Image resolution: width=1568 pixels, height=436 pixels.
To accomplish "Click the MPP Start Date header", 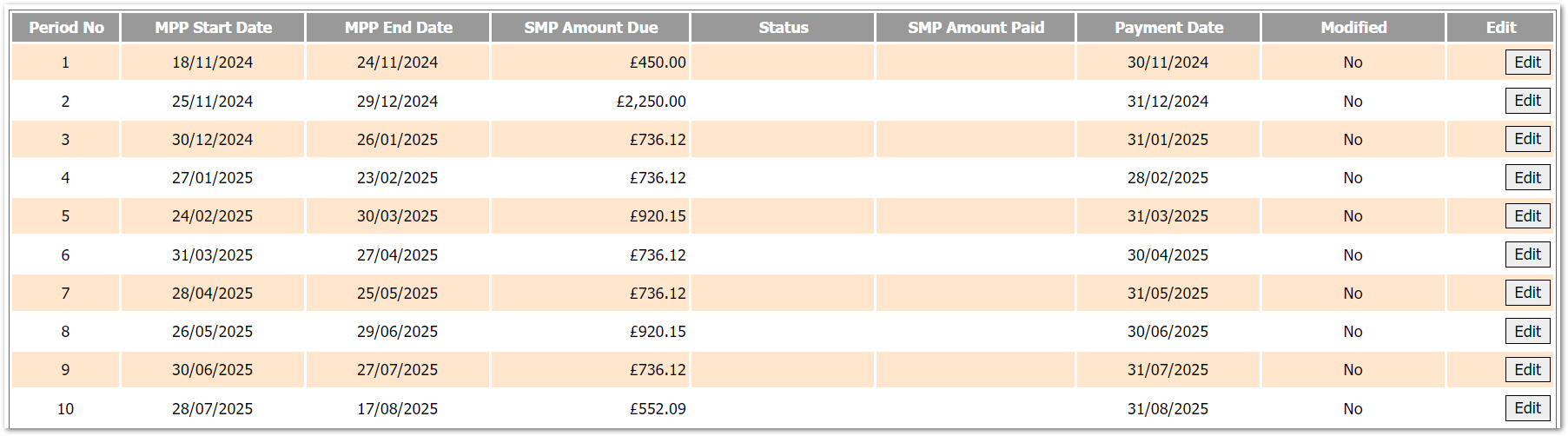I will 213,28.
